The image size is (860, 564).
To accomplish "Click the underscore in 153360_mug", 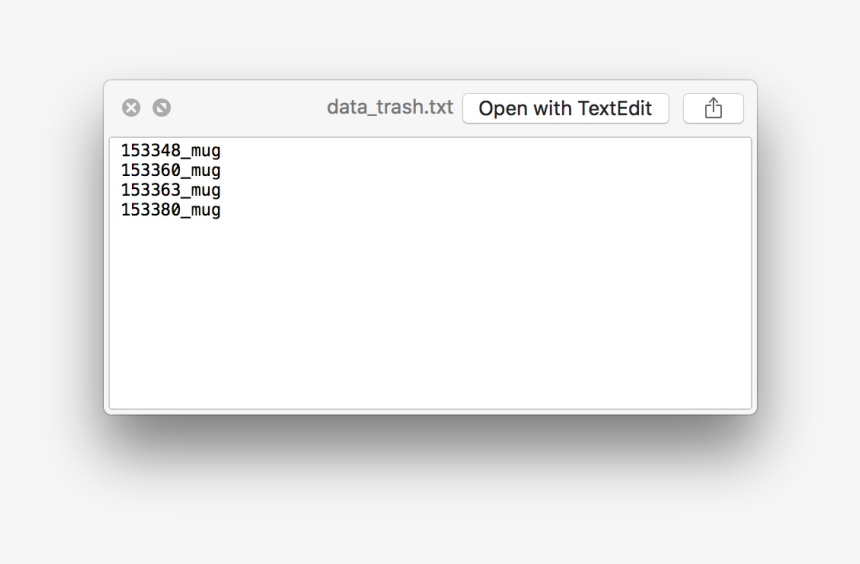I will [186, 178].
